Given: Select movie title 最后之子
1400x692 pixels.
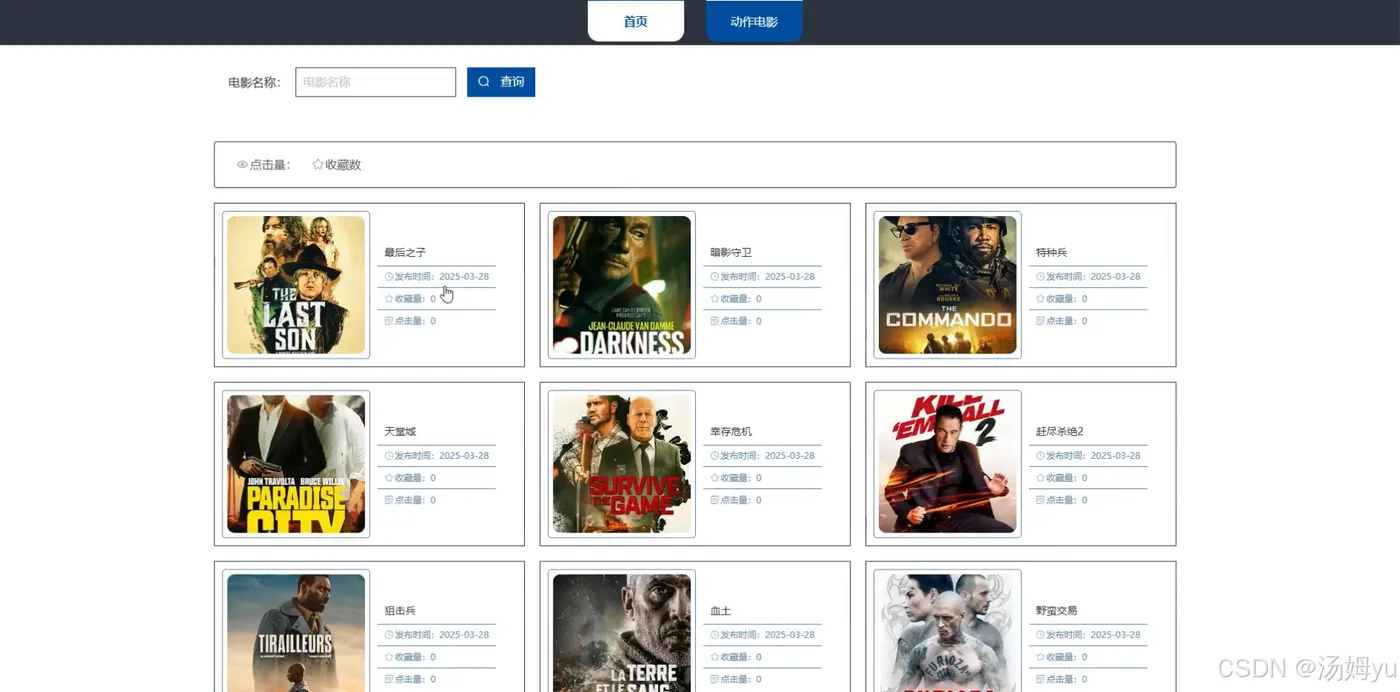Looking at the screenshot, I should pos(405,253).
